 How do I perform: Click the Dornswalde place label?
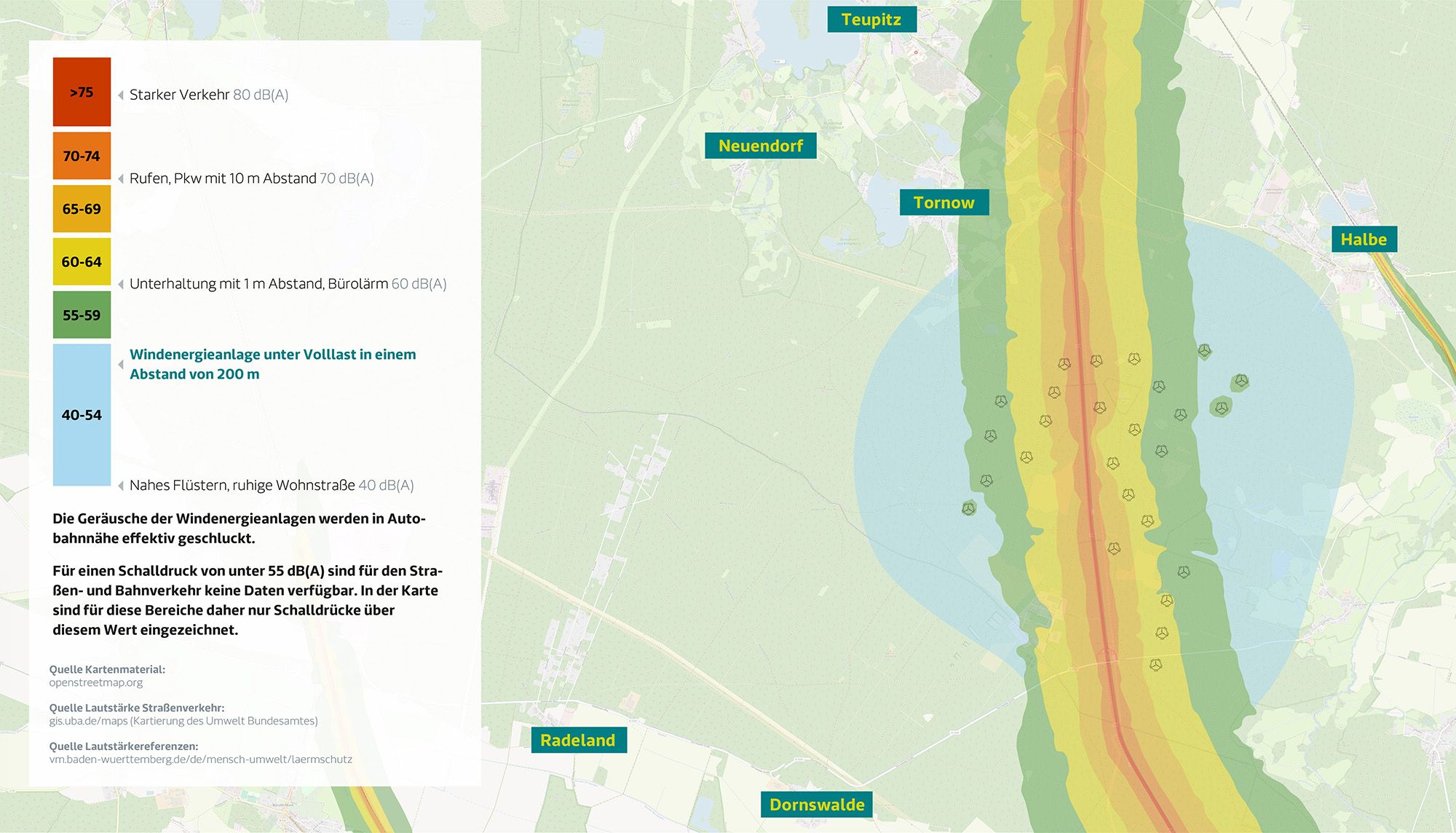817,805
